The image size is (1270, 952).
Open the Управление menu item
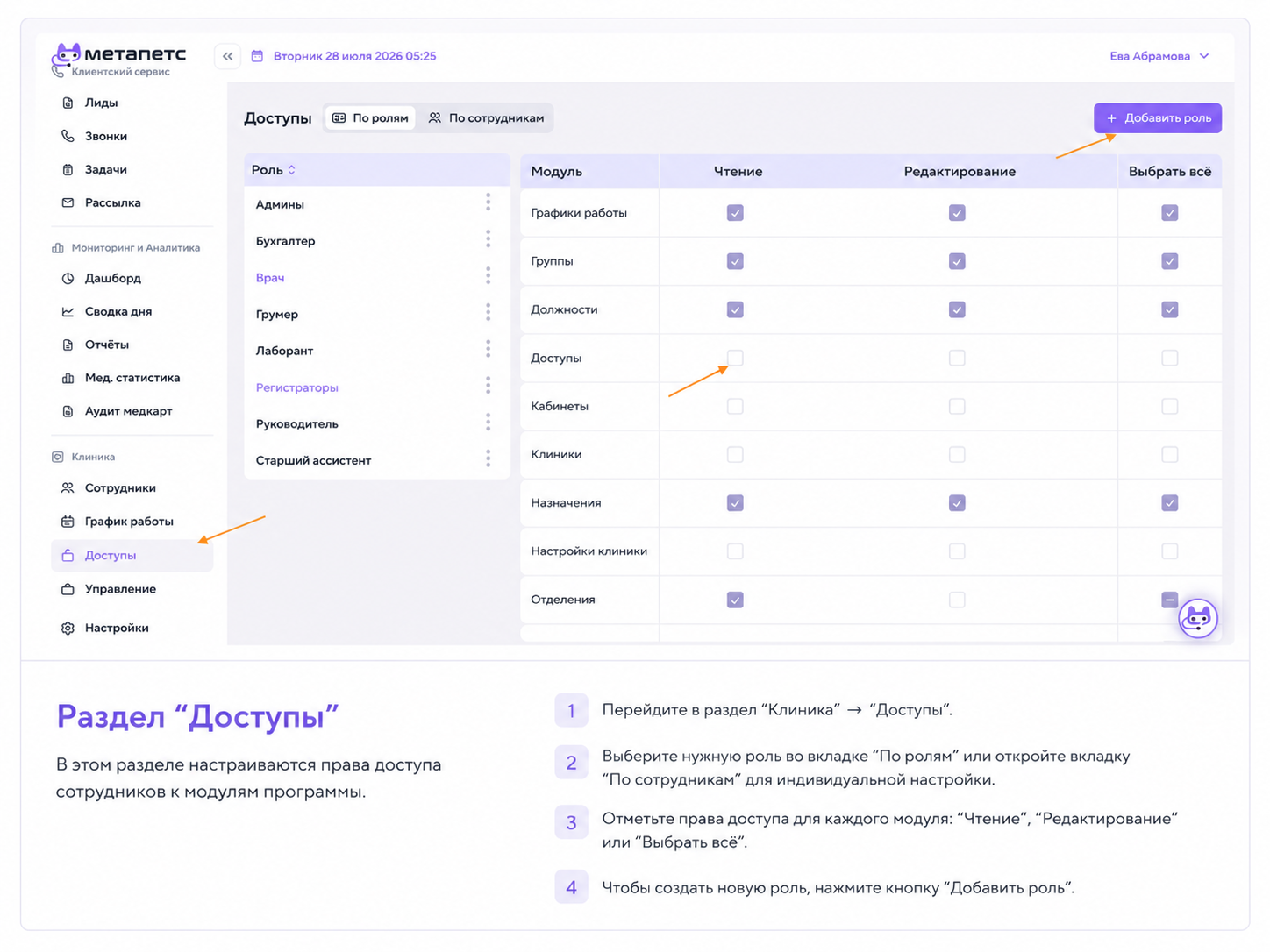pos(132,589)
